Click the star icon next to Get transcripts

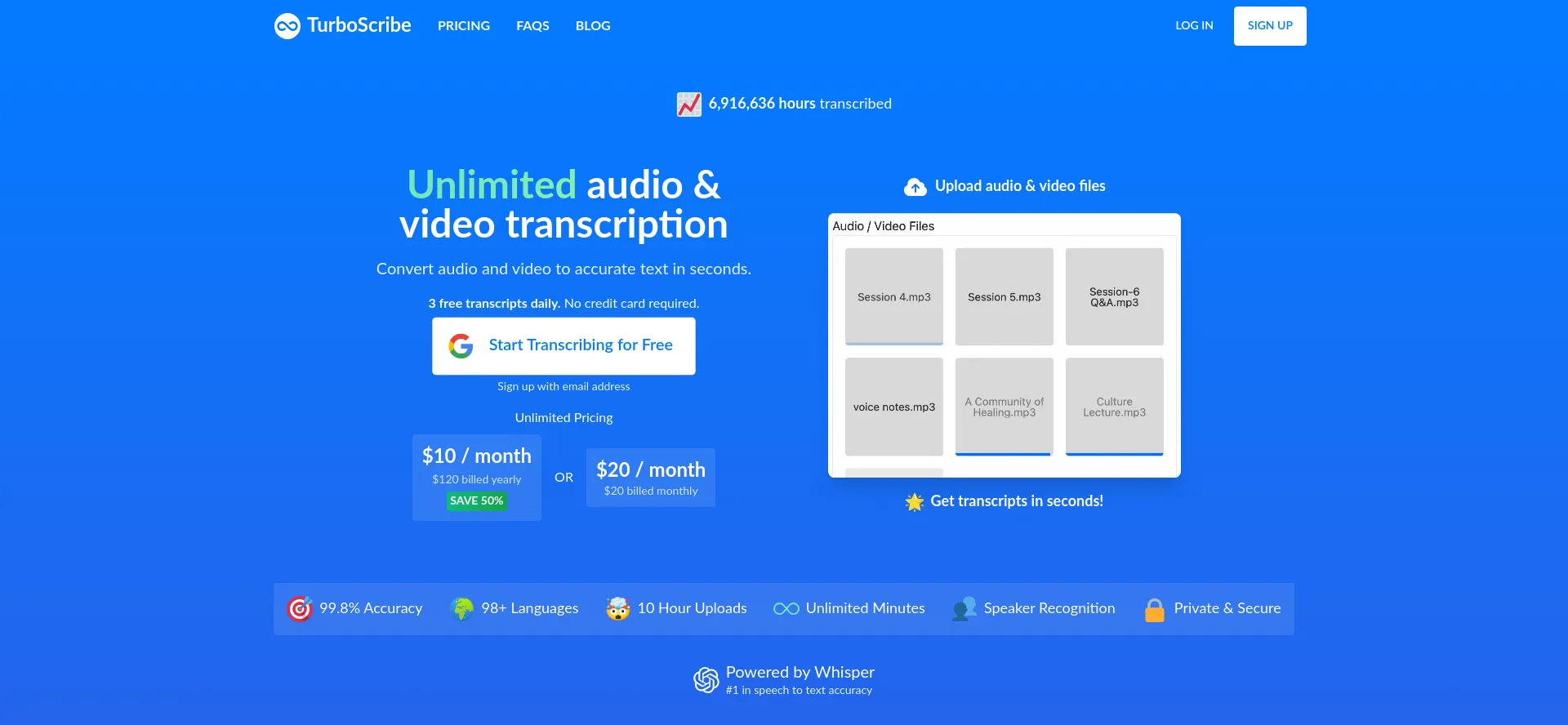(x=915, y=502)
